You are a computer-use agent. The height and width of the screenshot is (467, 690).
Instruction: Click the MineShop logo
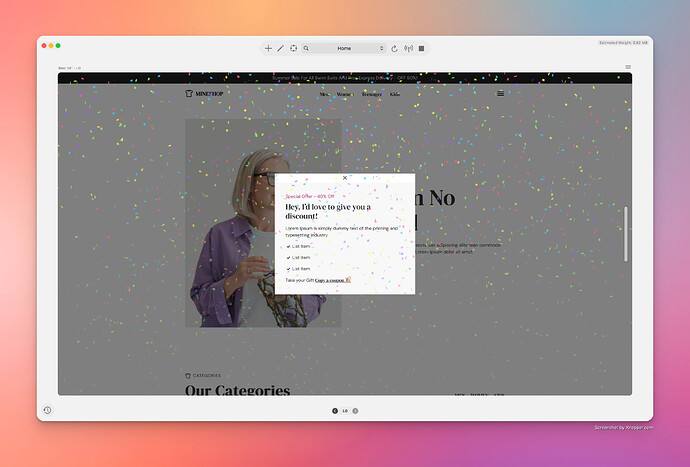[201, 94]
